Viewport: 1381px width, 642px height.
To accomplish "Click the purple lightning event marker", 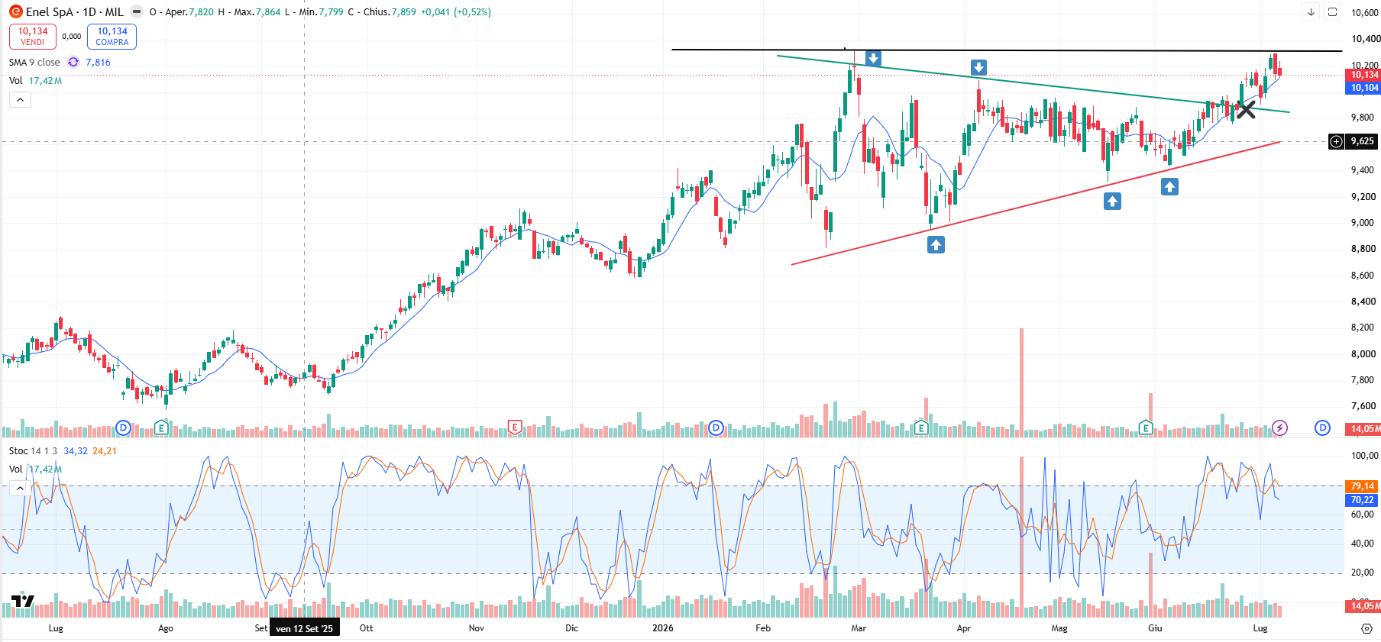I will tap(1280, 428).
